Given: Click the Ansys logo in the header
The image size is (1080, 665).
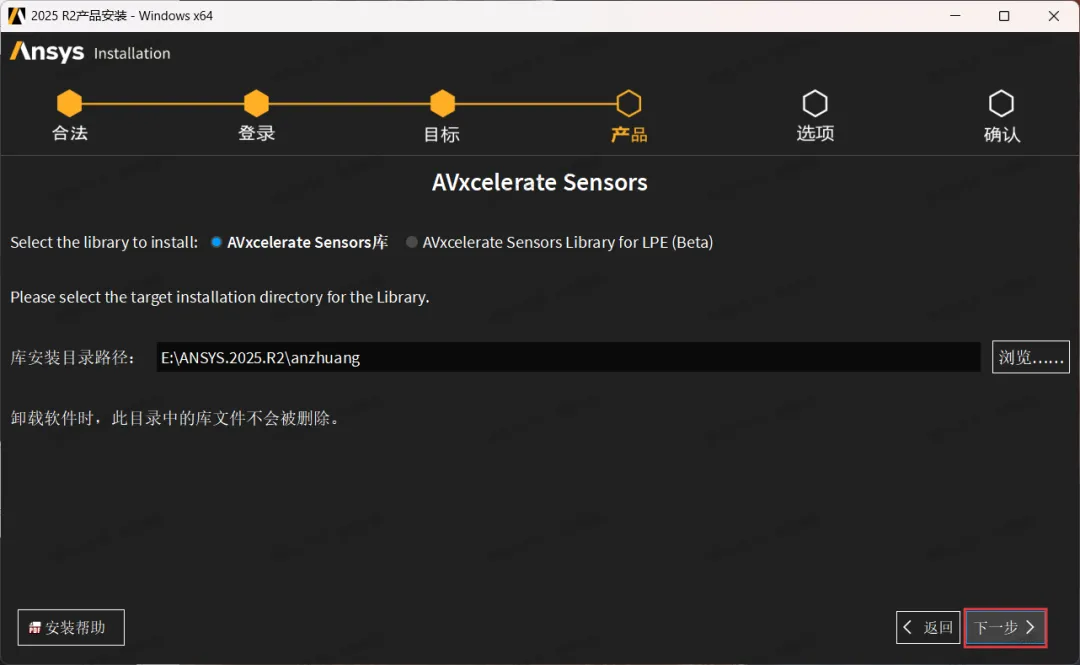Looking at the screenshot, I should [47, 52].
